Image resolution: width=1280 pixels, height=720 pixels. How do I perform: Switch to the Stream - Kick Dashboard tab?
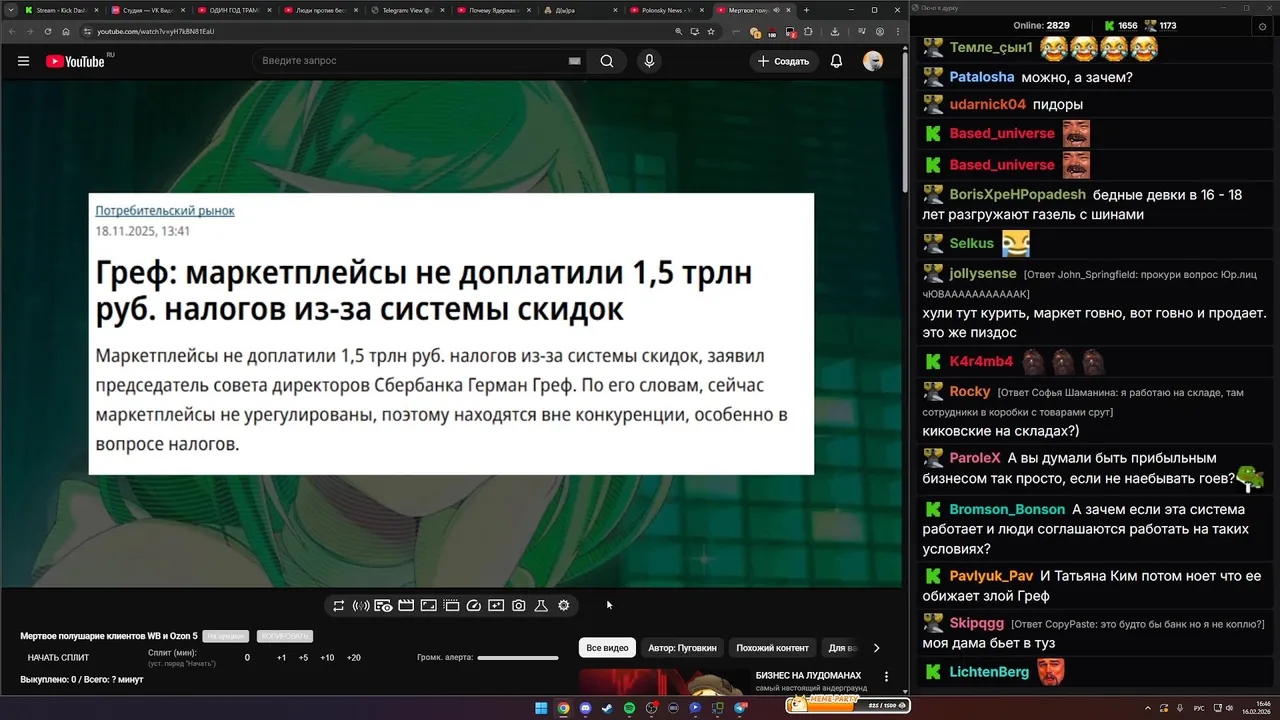61,10
